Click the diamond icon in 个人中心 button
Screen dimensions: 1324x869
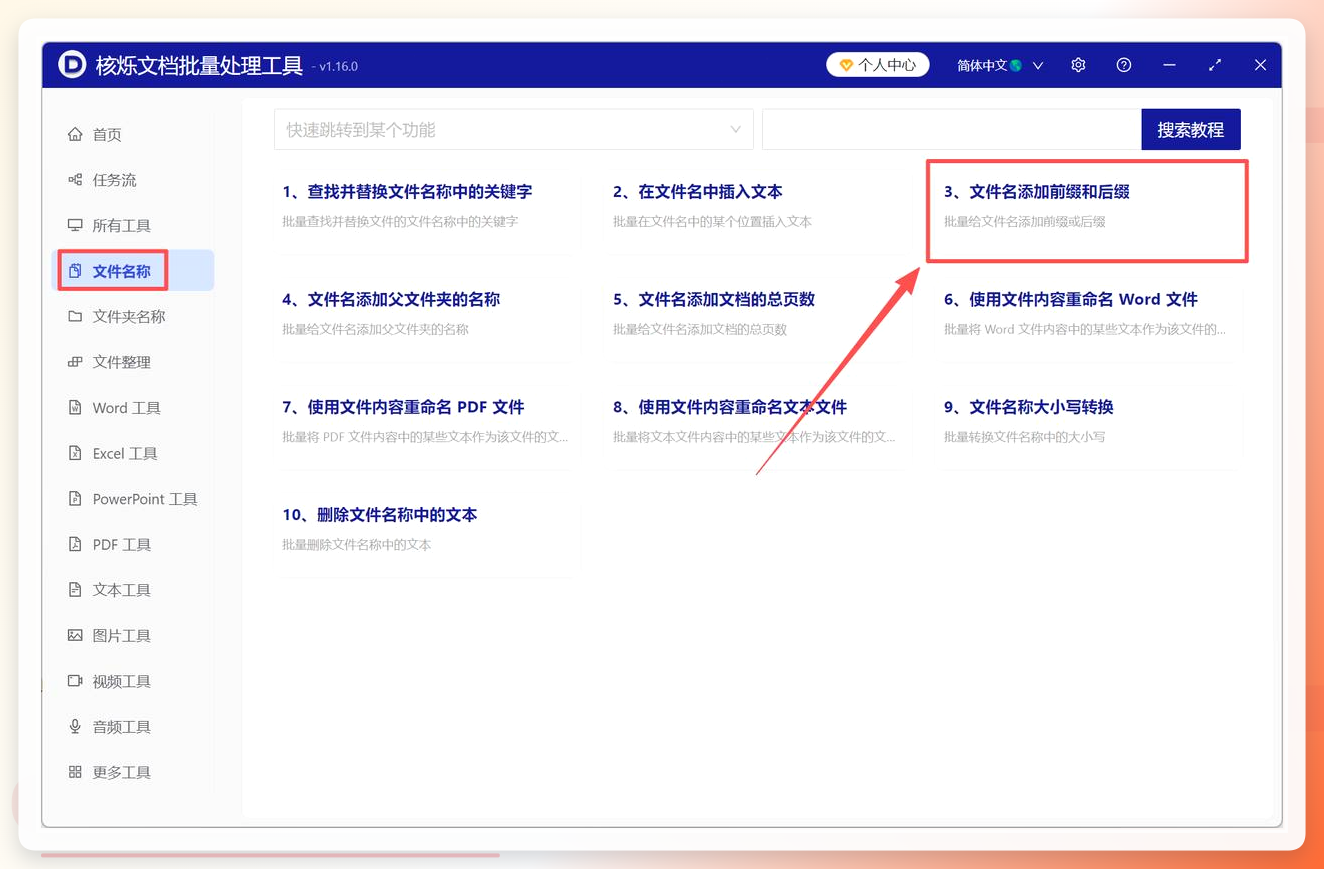(x=846, y=65)
